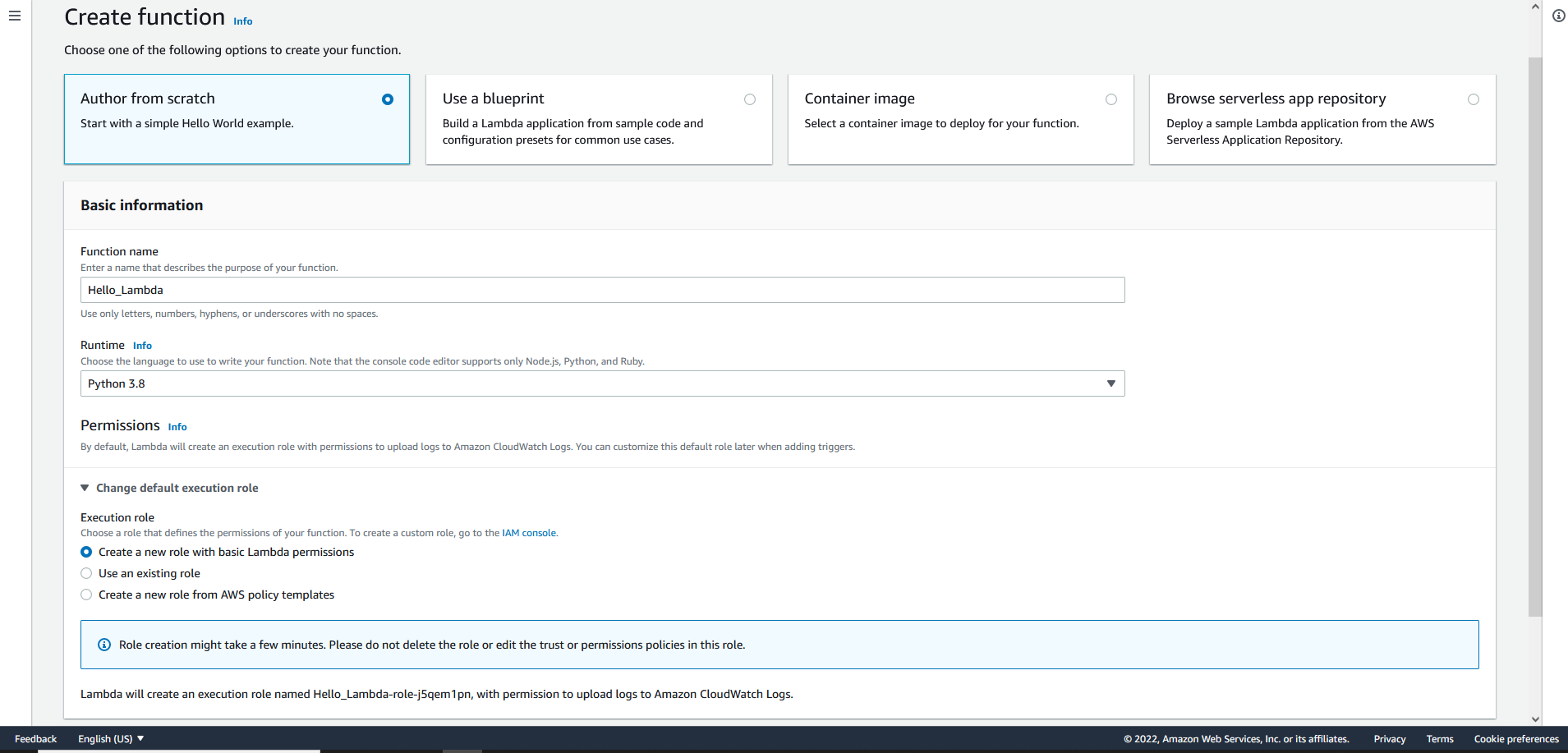Open the hamburger navigation menu

click(15, 16)
